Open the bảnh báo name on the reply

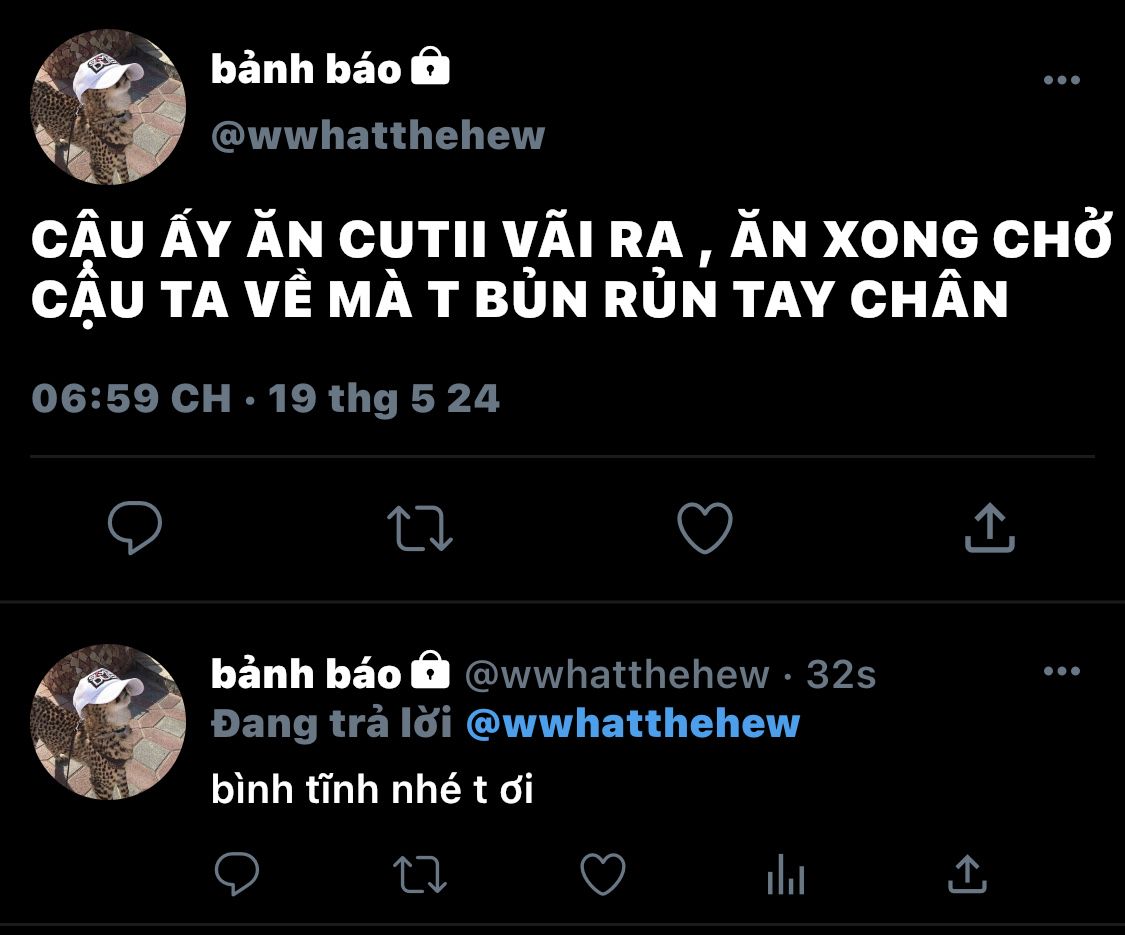pyautogui.click(x=306, y=674)
